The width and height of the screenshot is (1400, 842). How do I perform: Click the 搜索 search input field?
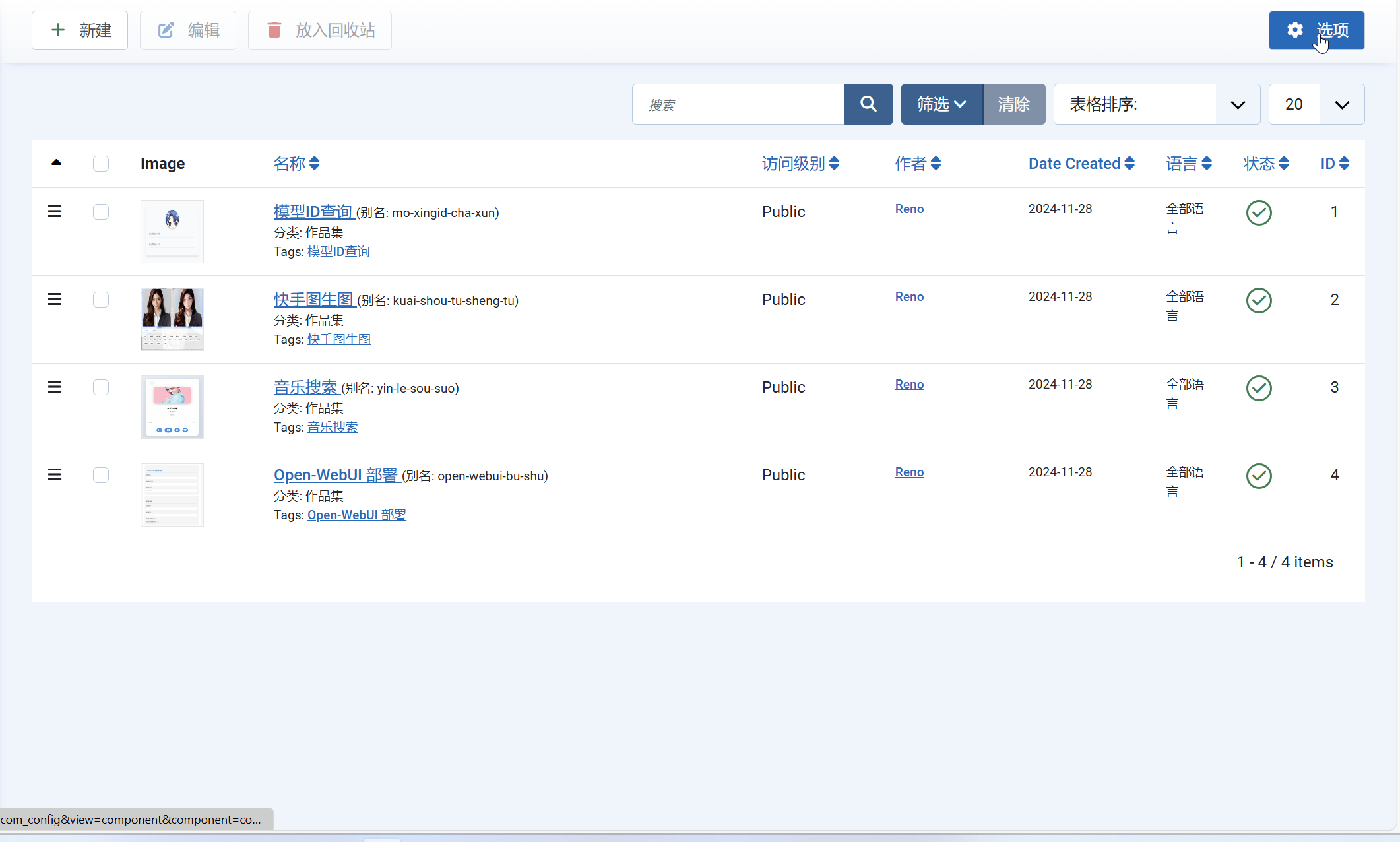(x=738, y=104)
